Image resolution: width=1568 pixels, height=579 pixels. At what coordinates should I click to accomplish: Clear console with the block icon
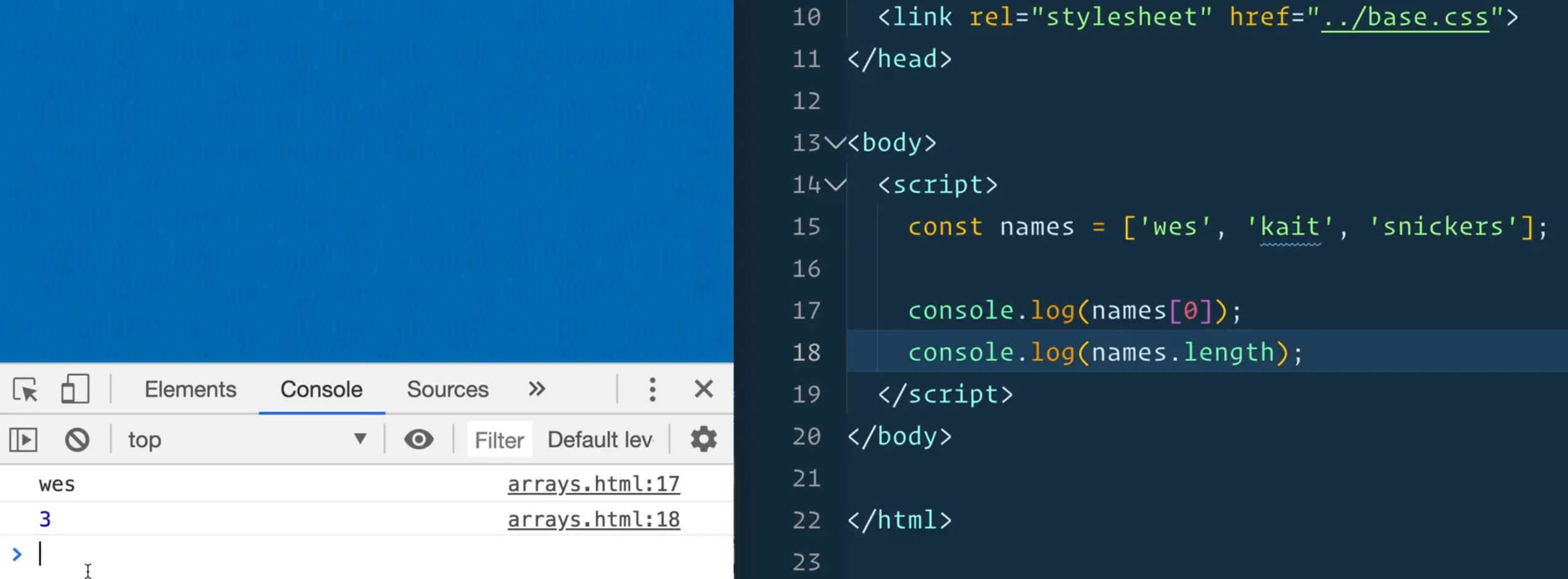(77, 440)
